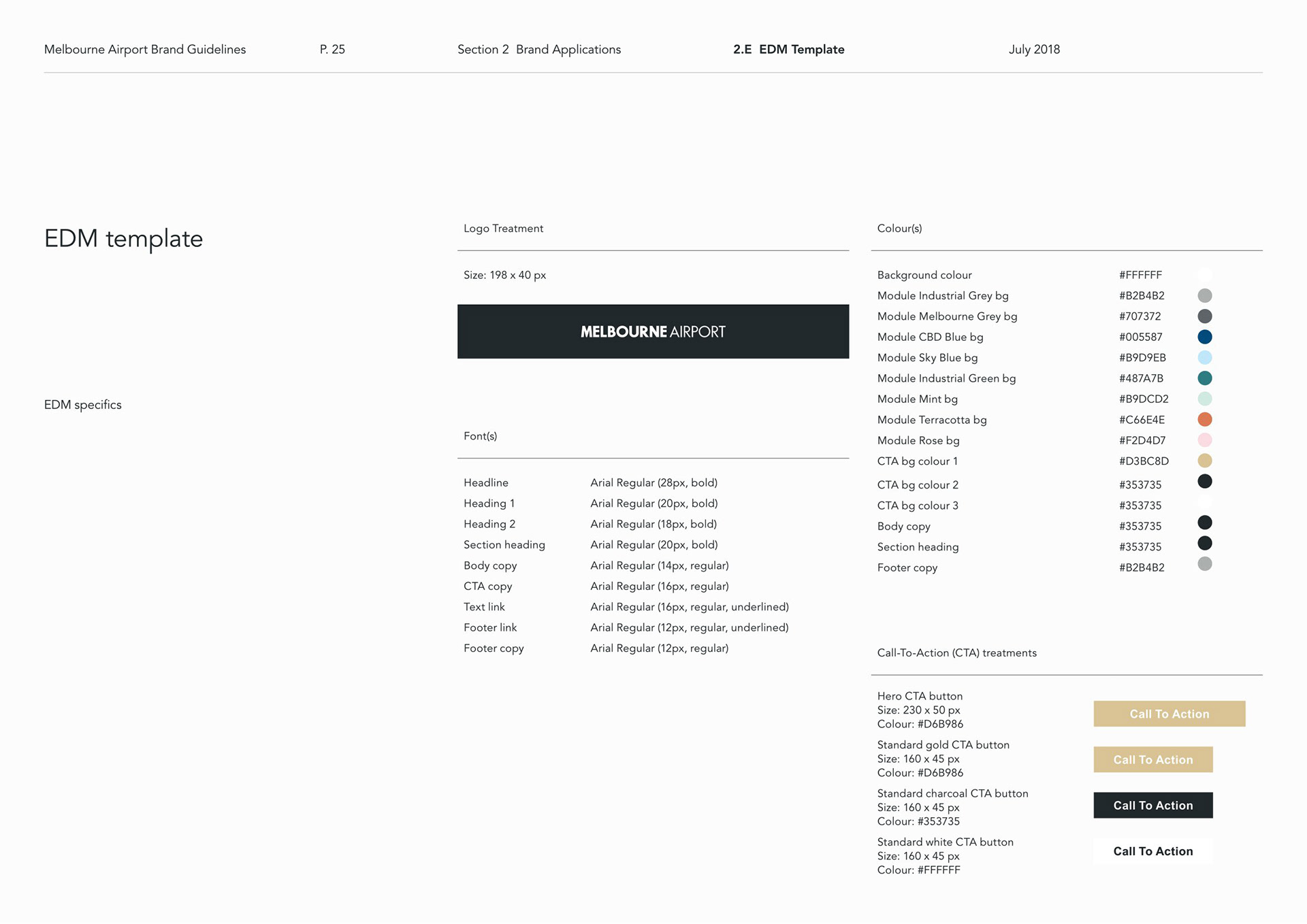Click the Industrial Green colour swatch

click(x=1204, y=378)
